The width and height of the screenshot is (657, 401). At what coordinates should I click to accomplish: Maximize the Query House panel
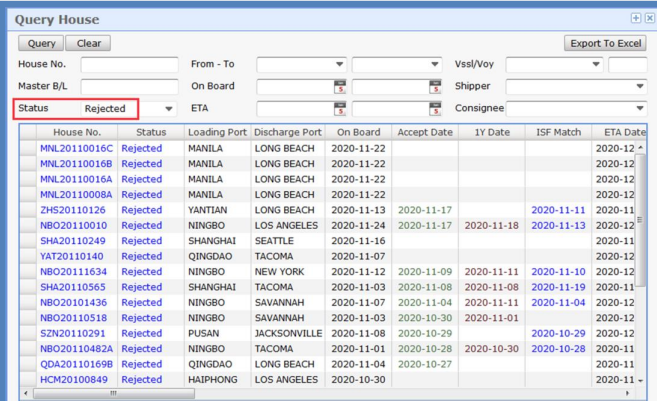point(635,18)
